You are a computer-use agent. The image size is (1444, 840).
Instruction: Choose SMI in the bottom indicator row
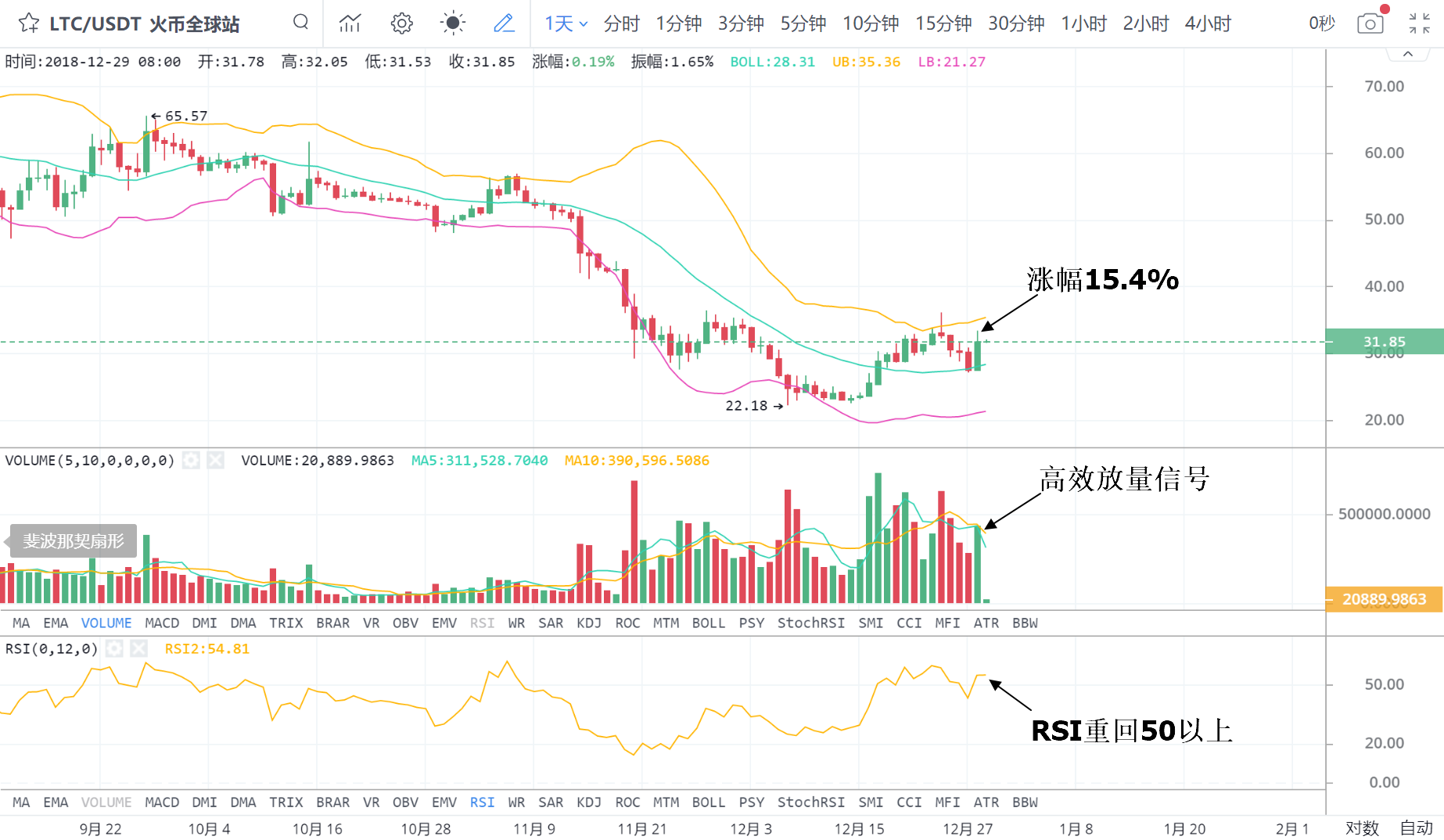[871, 802]
